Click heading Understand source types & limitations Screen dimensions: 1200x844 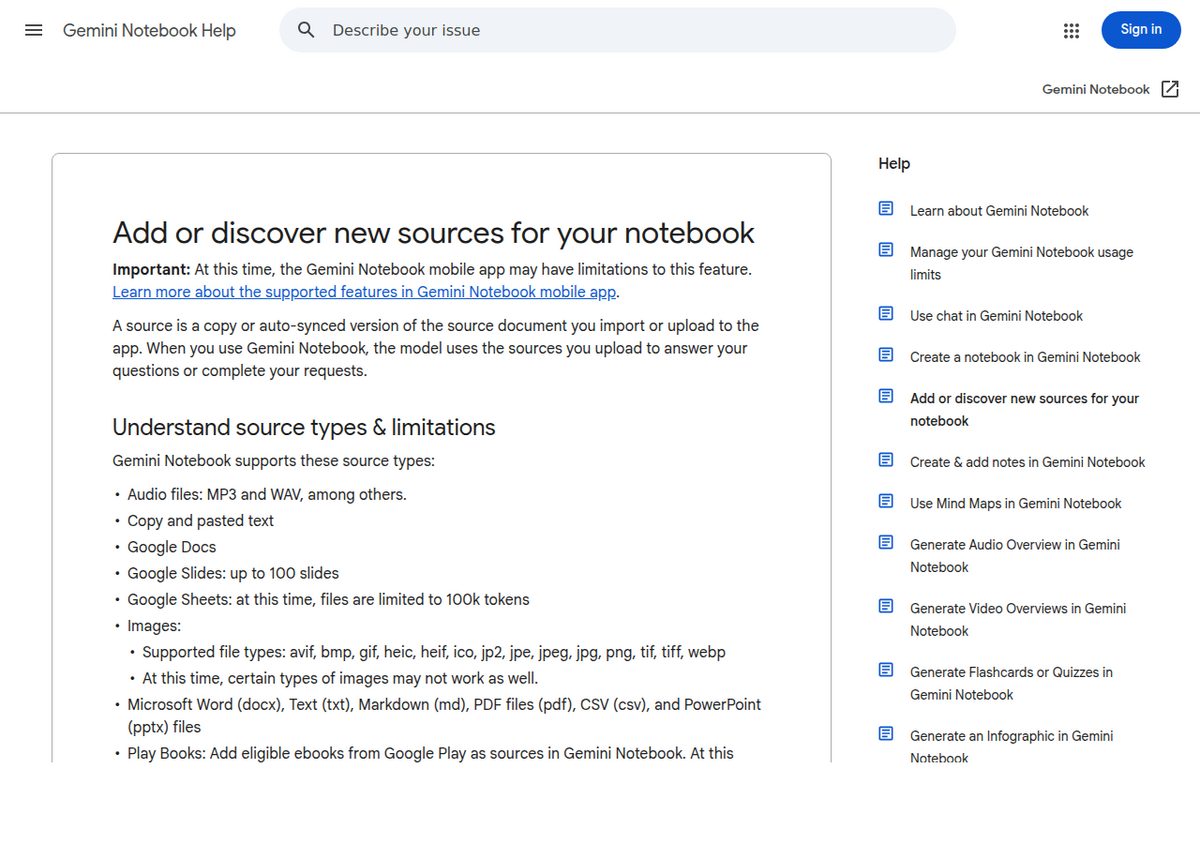coord(304,427)
